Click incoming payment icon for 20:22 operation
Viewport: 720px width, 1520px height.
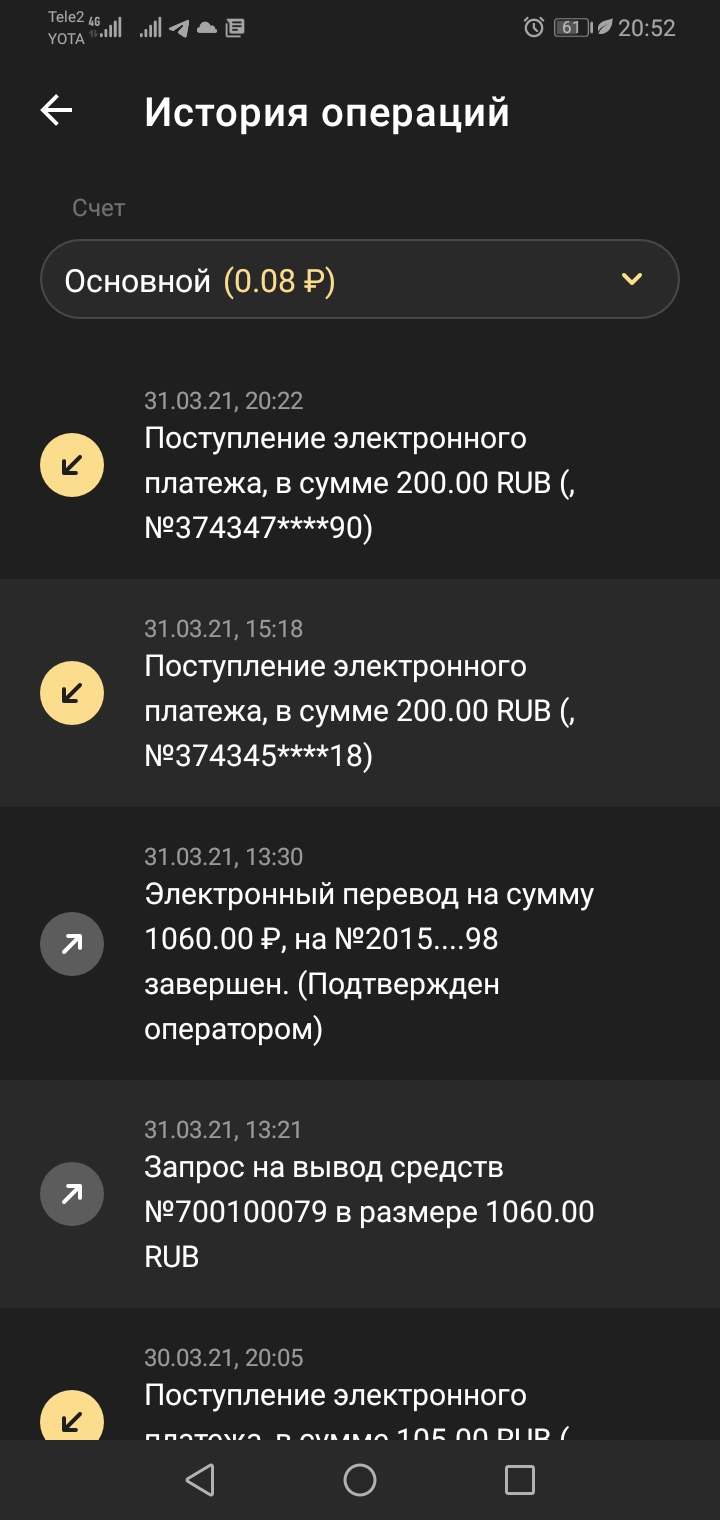[x=72, y=465]
